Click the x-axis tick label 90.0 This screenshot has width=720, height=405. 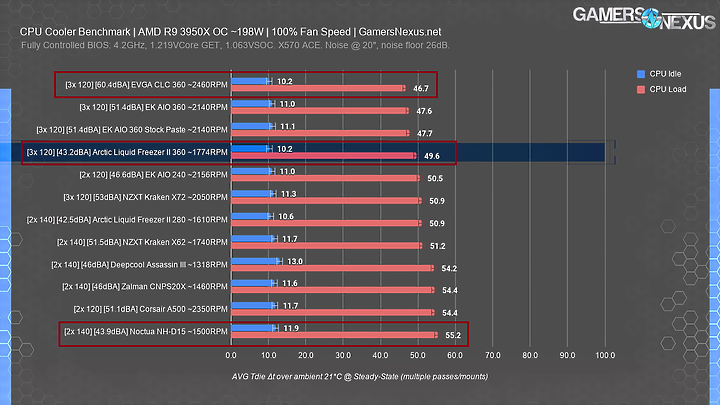[567, 355]
